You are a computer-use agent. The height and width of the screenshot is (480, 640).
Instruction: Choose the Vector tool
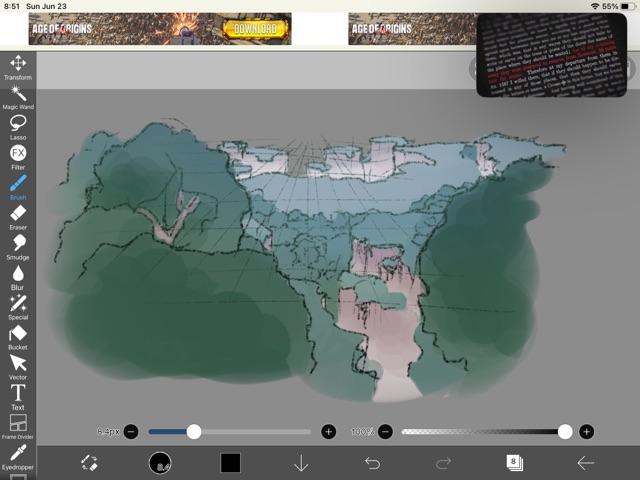tap(18, 367)
